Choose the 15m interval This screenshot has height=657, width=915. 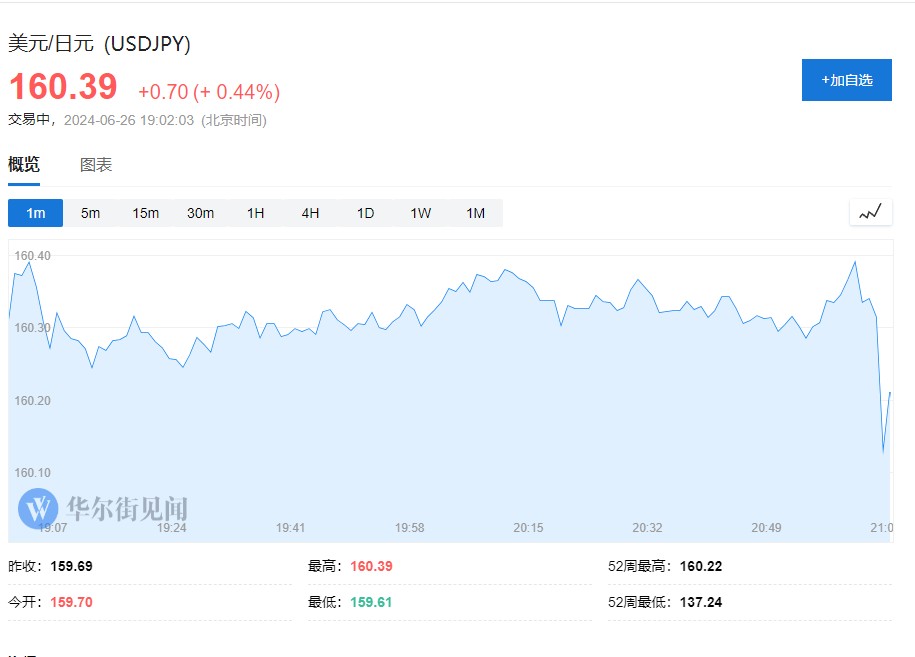coord(146,213)
